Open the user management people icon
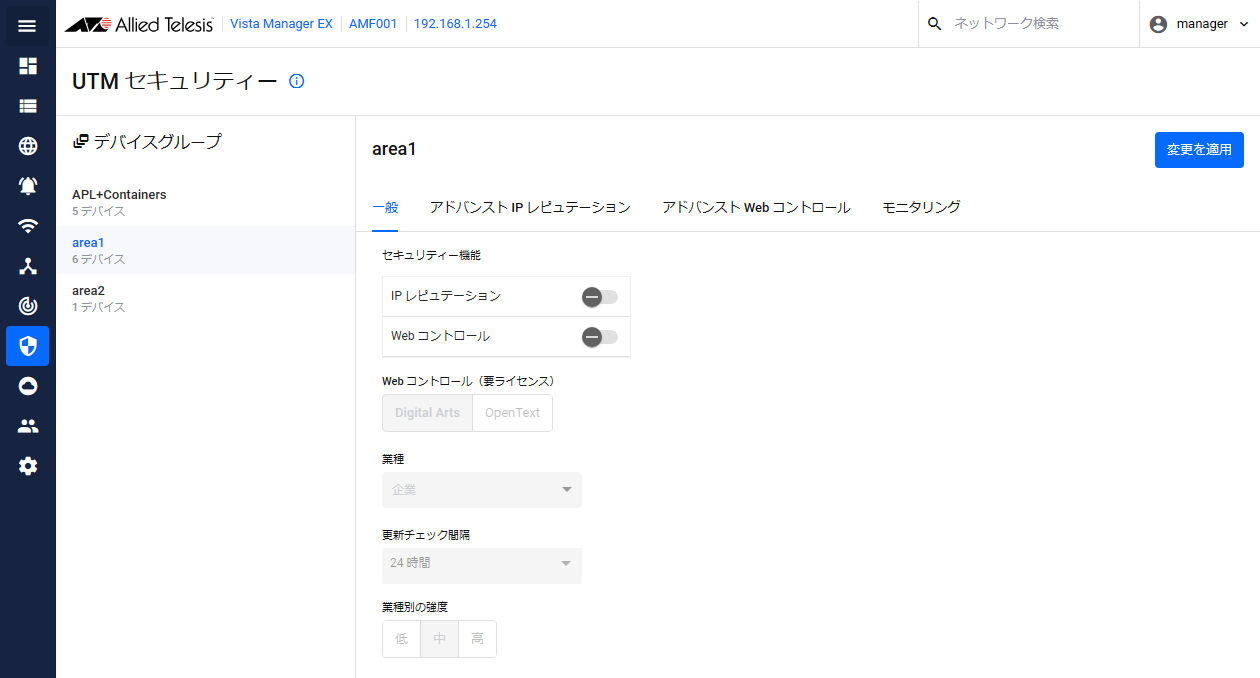The image size is (1260, 678). pyautogui.click(x=28, y=426)
